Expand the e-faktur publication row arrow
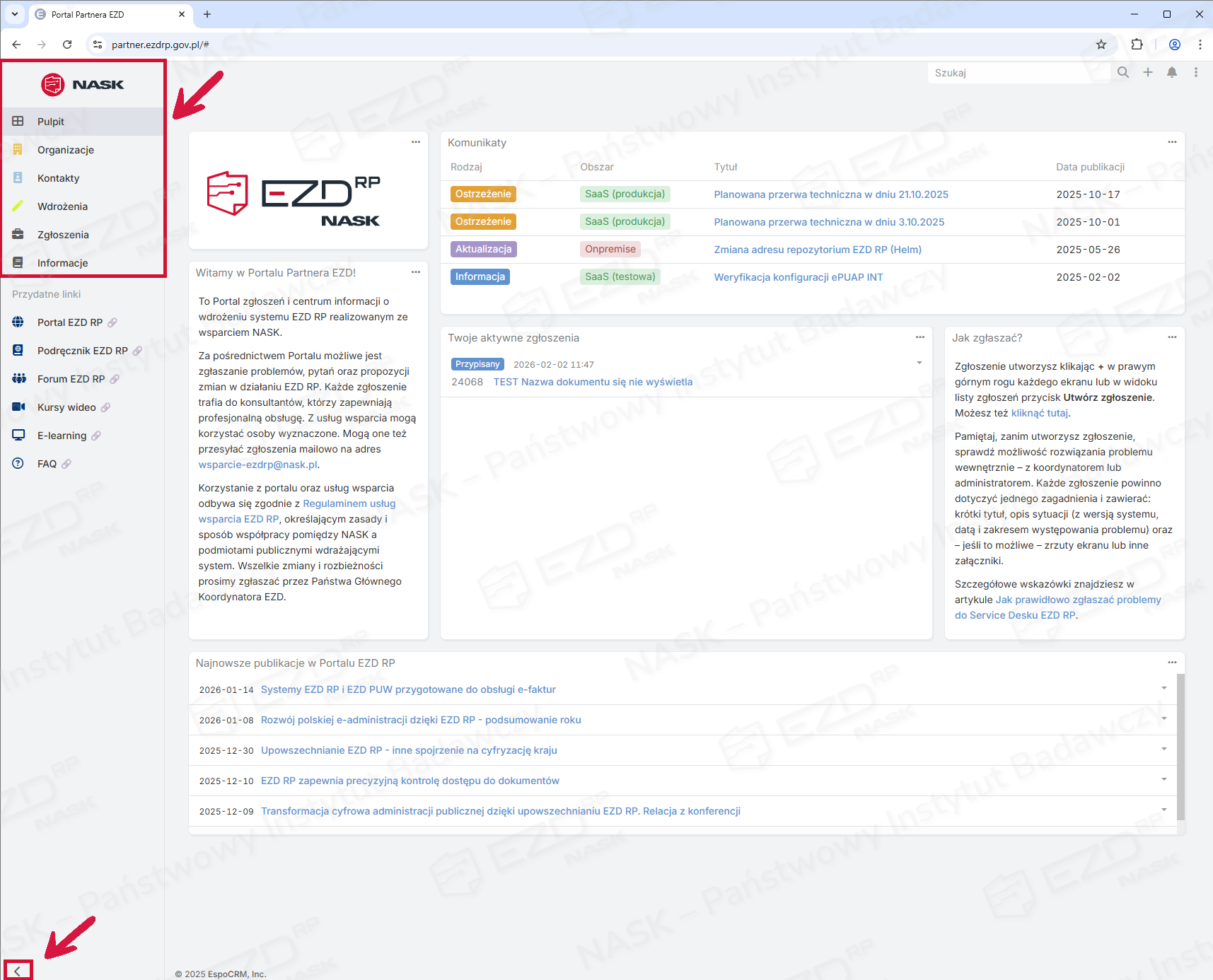The height and width of the screenshot is (980, 1213). tap(1163, 688)
